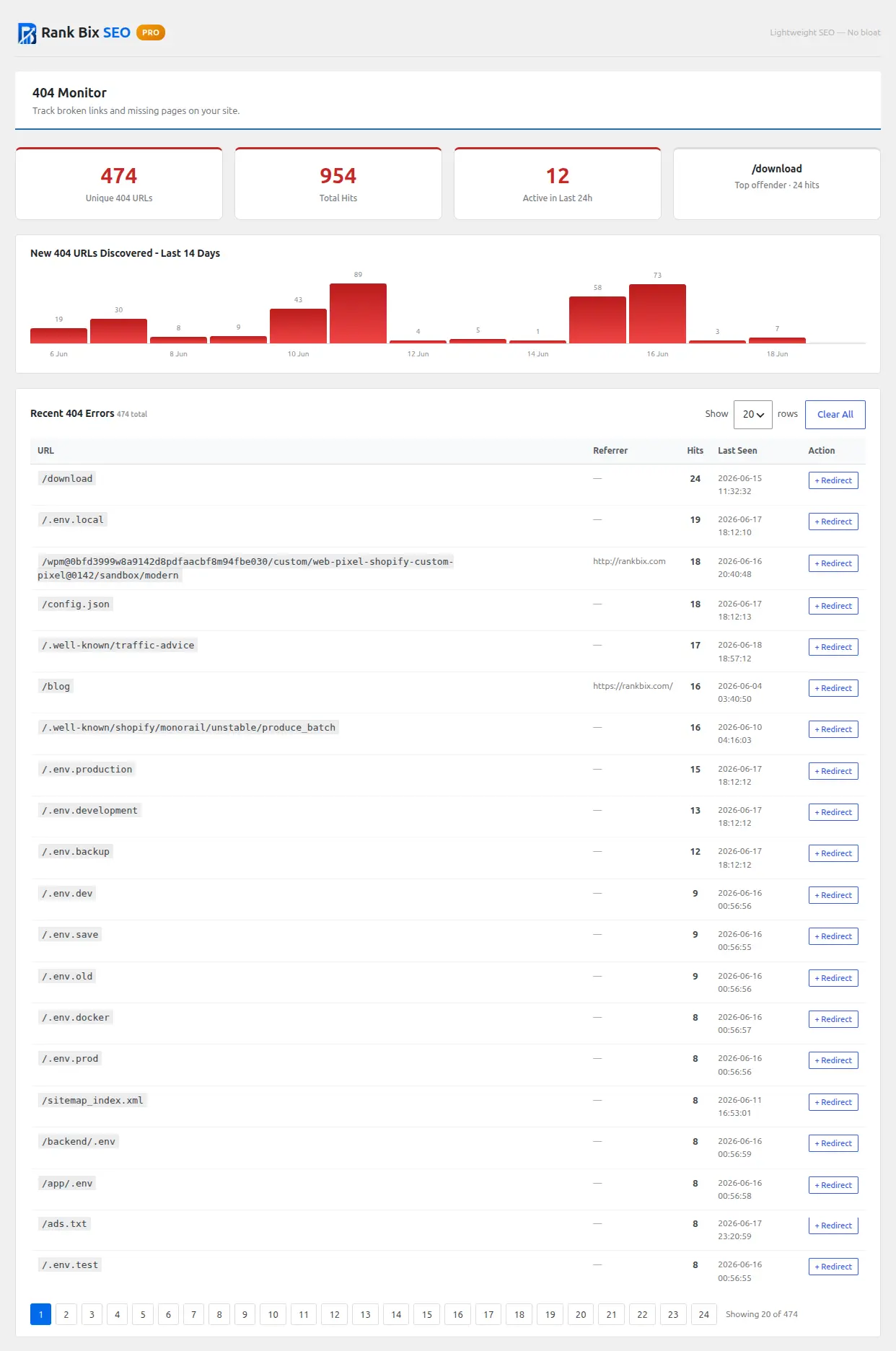Add redirect for /download
This screenshot has width=896, height=1351.
point(833,480)
